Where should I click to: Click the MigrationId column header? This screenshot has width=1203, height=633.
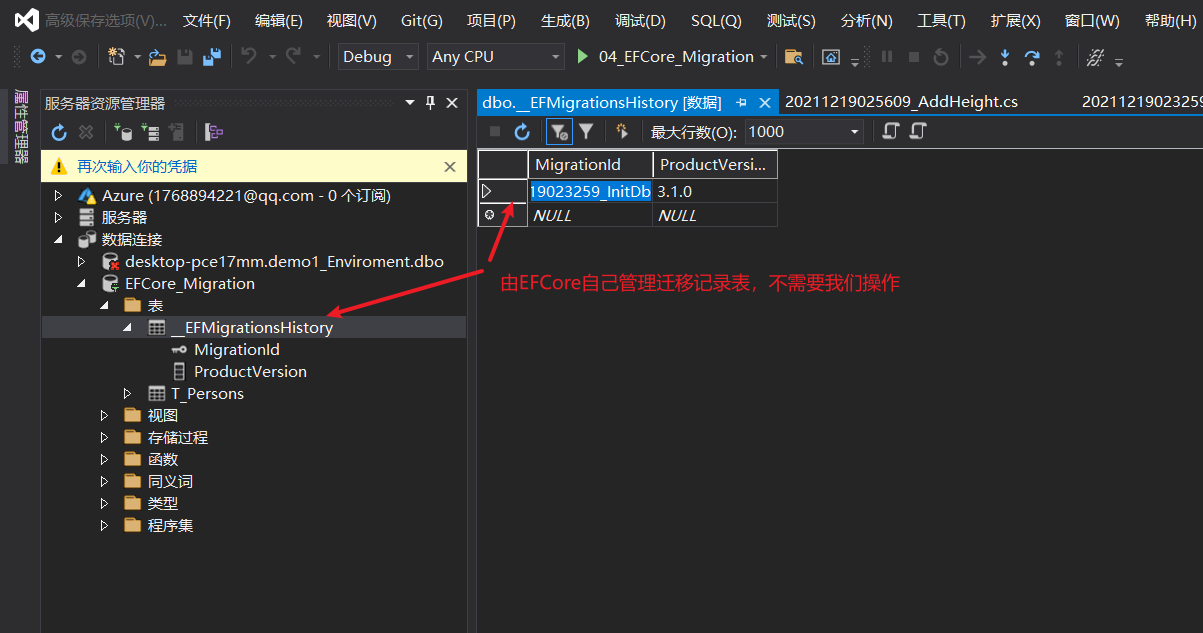[590, 165]
